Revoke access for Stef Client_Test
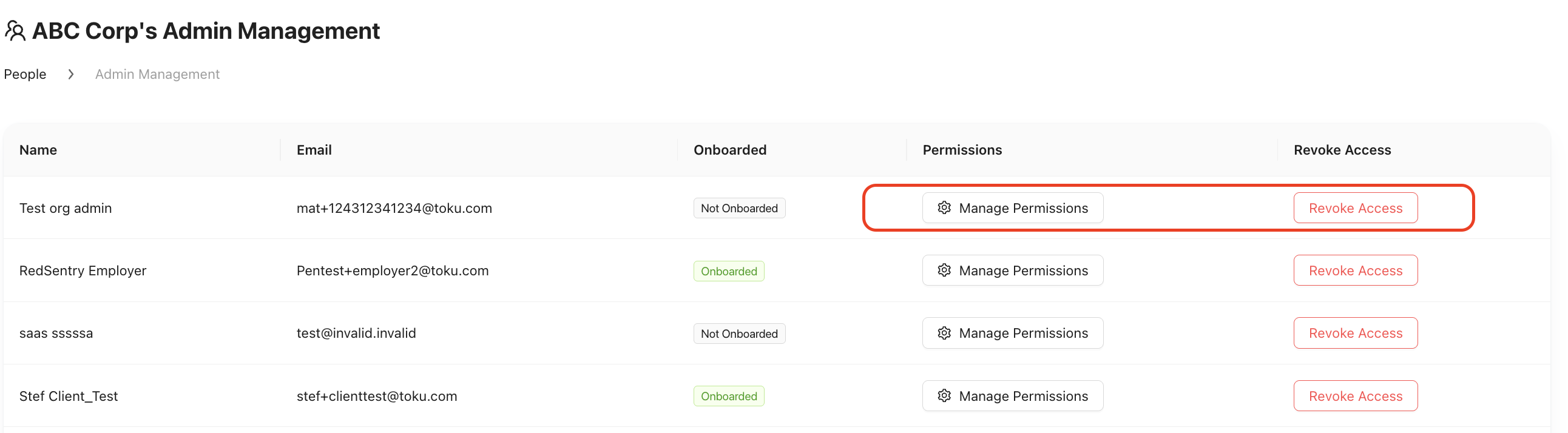The width and height of the screenshot is (1568, 433). coord(1356,396)
